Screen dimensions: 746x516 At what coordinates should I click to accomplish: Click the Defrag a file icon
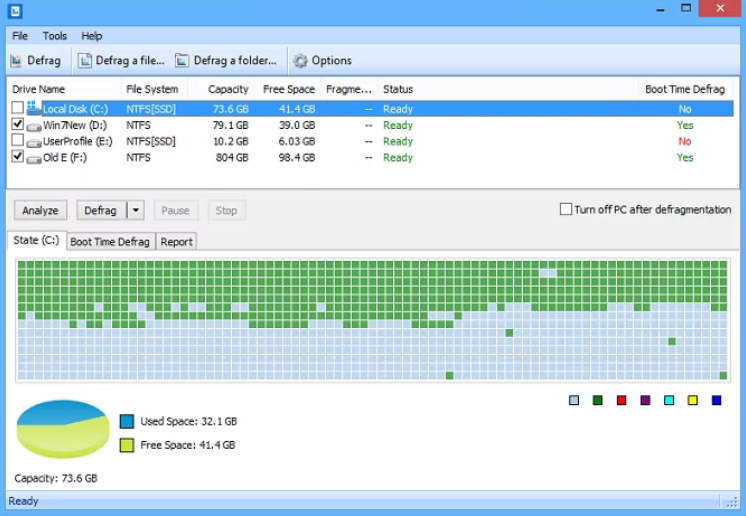click(x=85, y=61)
